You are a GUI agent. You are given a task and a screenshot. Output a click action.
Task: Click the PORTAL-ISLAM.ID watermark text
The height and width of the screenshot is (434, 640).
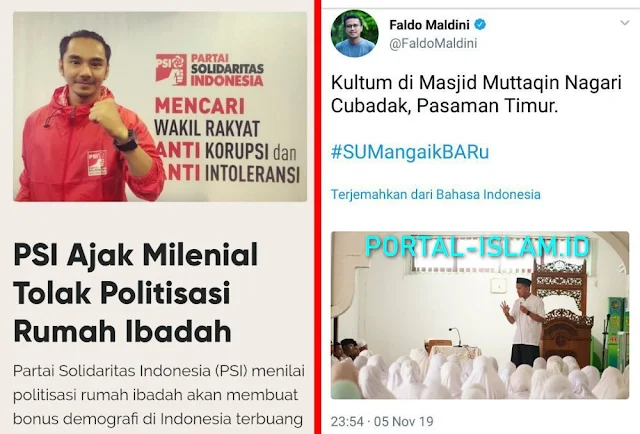pyautogui.click(x=478, y=246)
